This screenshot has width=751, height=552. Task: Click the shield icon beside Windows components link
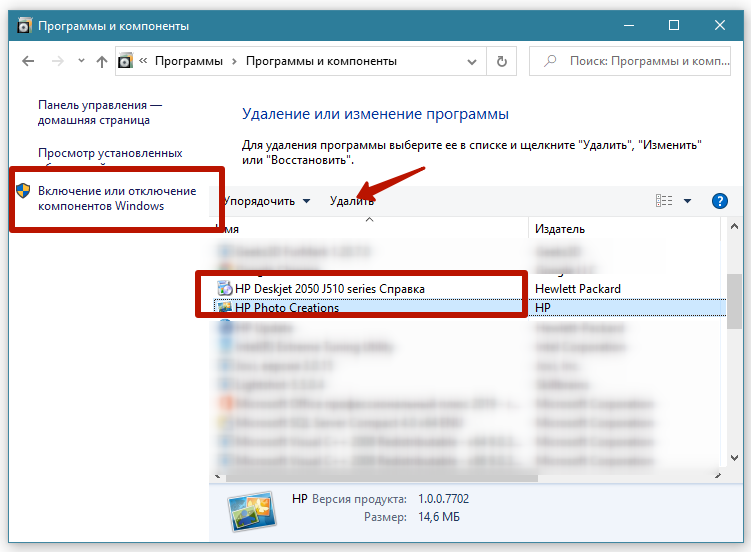pyautogui.click(x=24, y=191)
